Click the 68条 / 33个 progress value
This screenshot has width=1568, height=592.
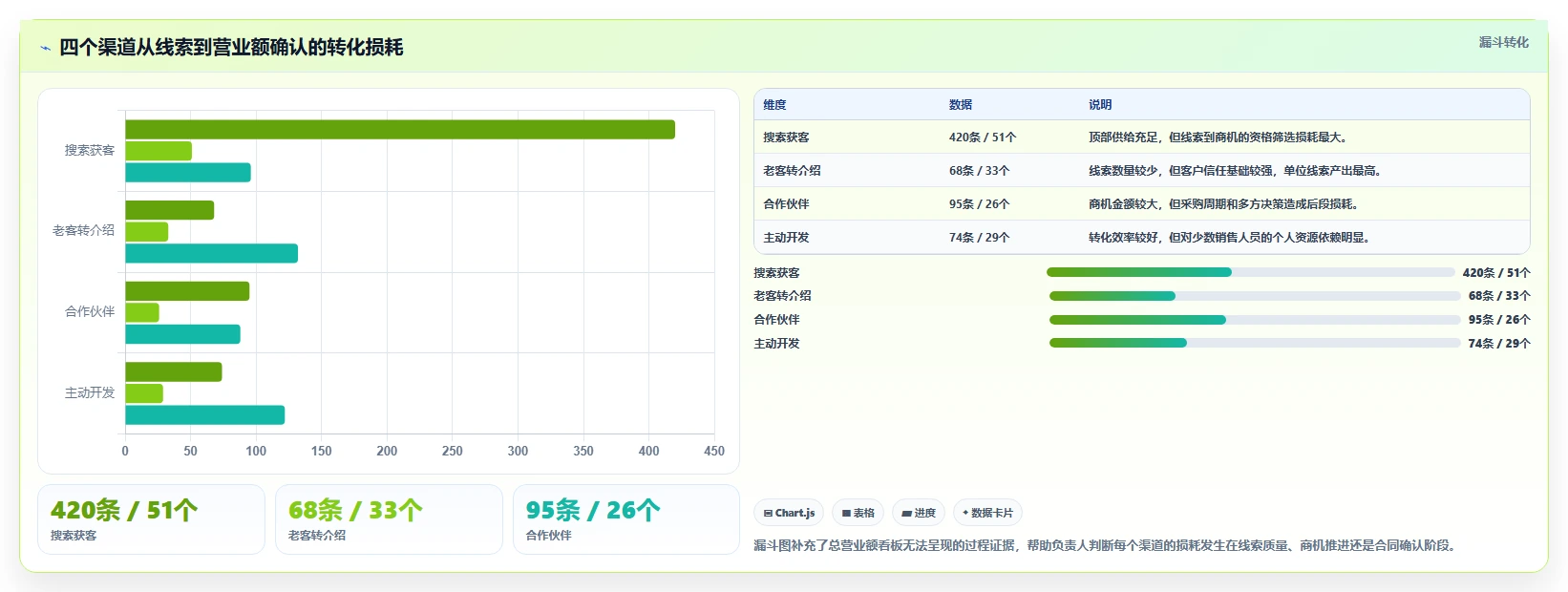pyautogui.click(x=1499, y=296)
